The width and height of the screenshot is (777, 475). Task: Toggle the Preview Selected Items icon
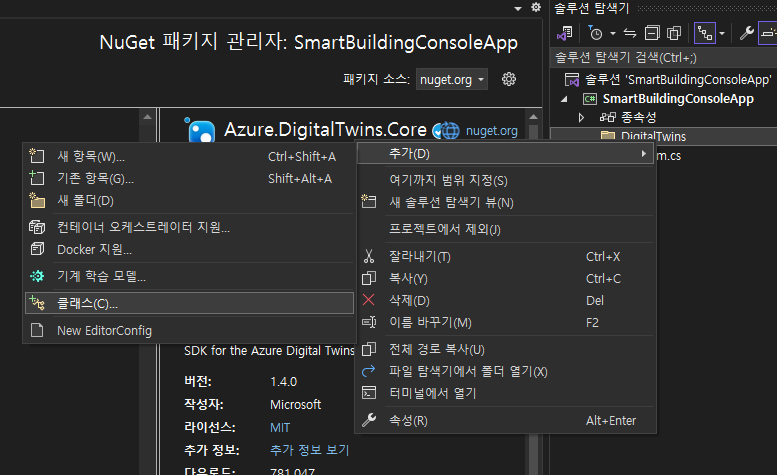[x=768, y=33]
